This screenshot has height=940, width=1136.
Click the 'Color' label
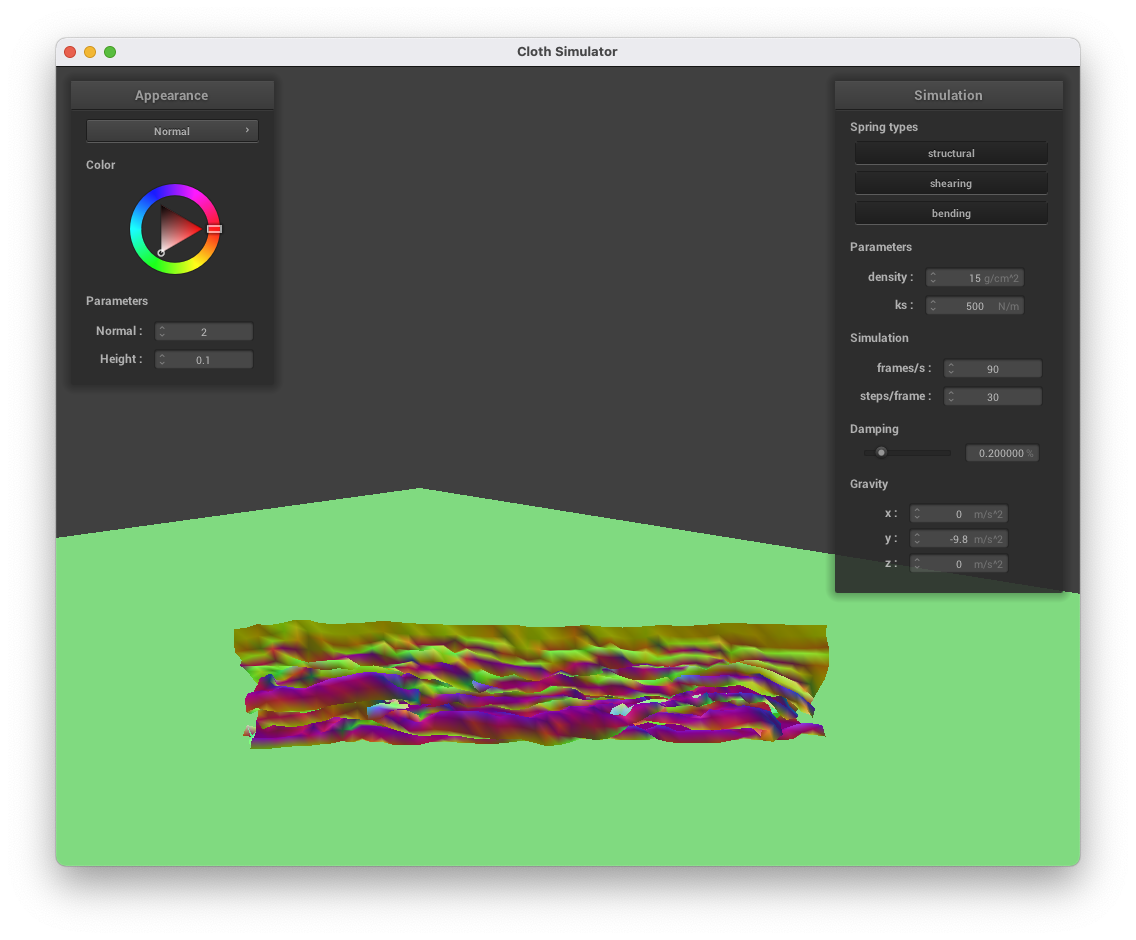tap(101, 165)
